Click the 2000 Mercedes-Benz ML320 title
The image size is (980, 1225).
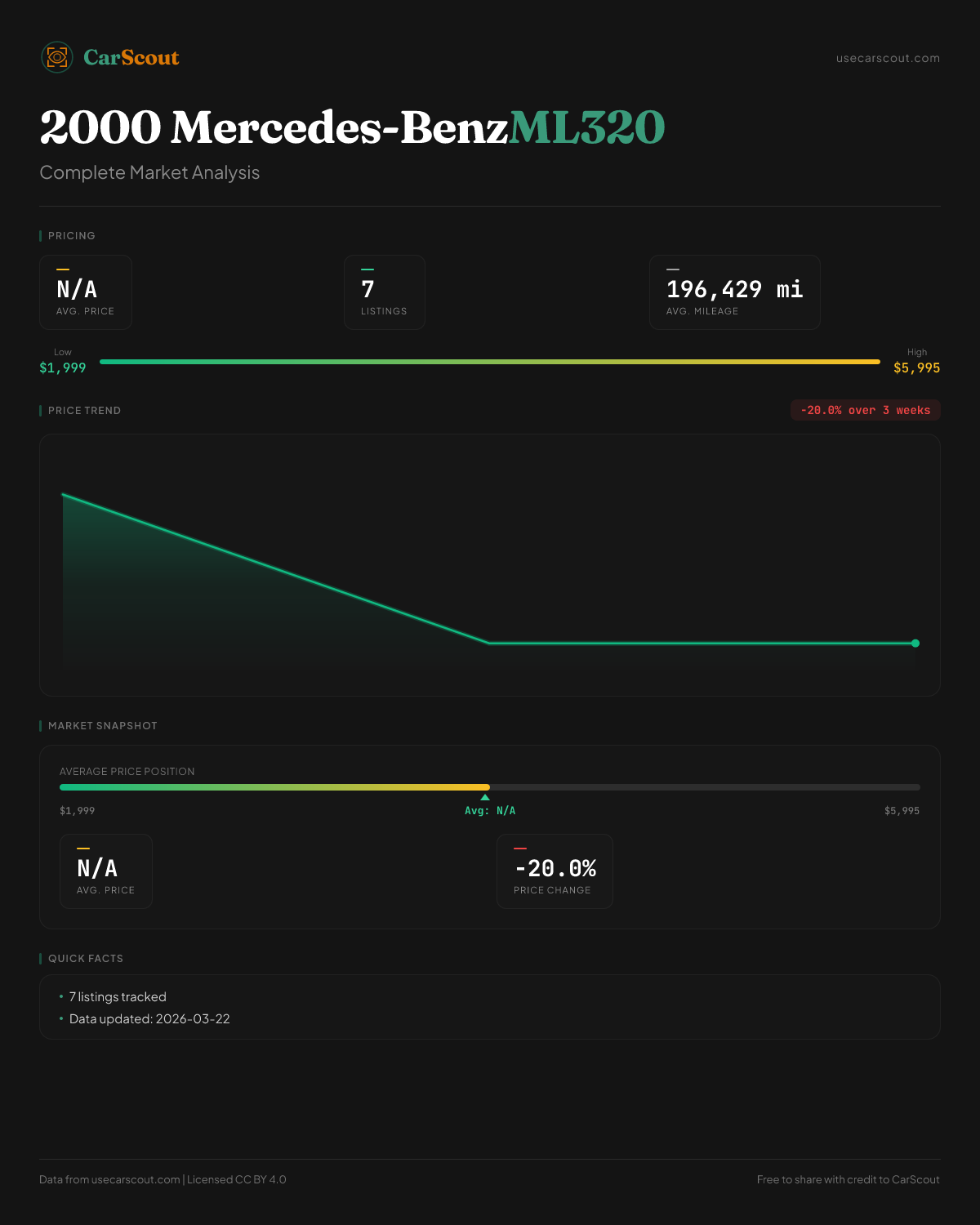pos(352,127)
